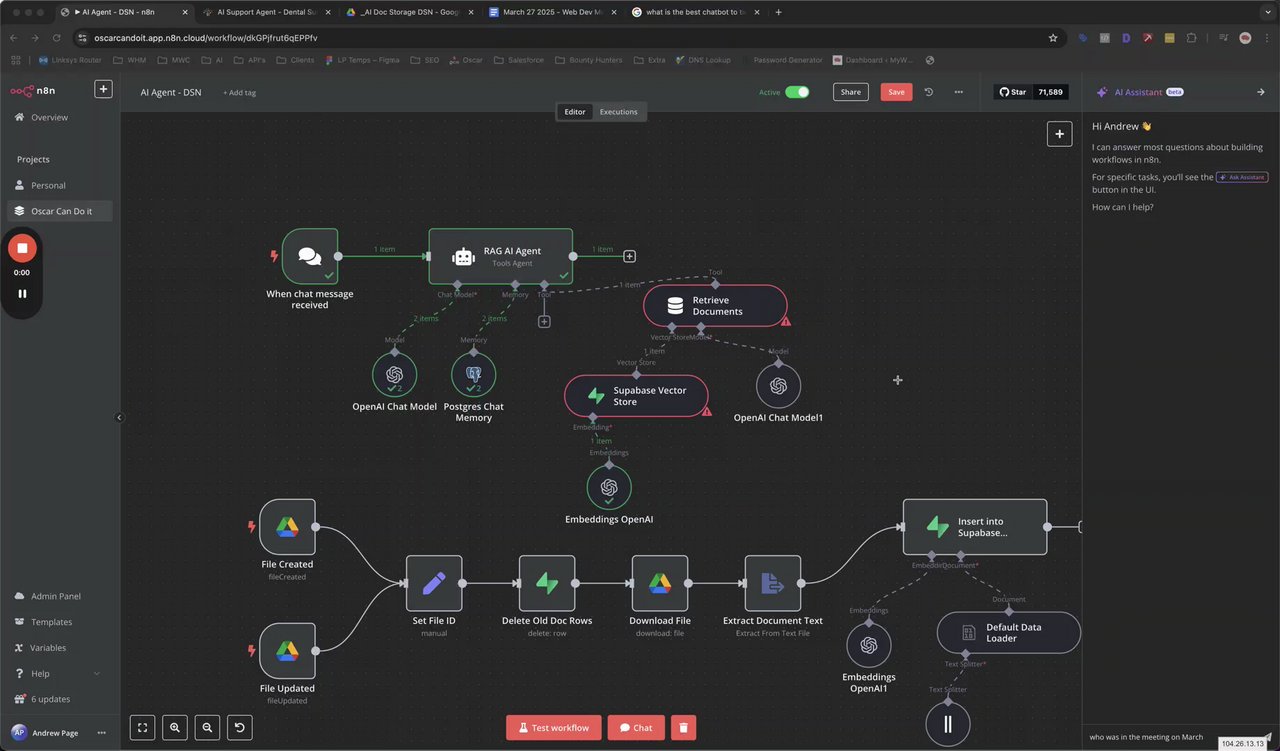Save the workflow

[896, 92]
